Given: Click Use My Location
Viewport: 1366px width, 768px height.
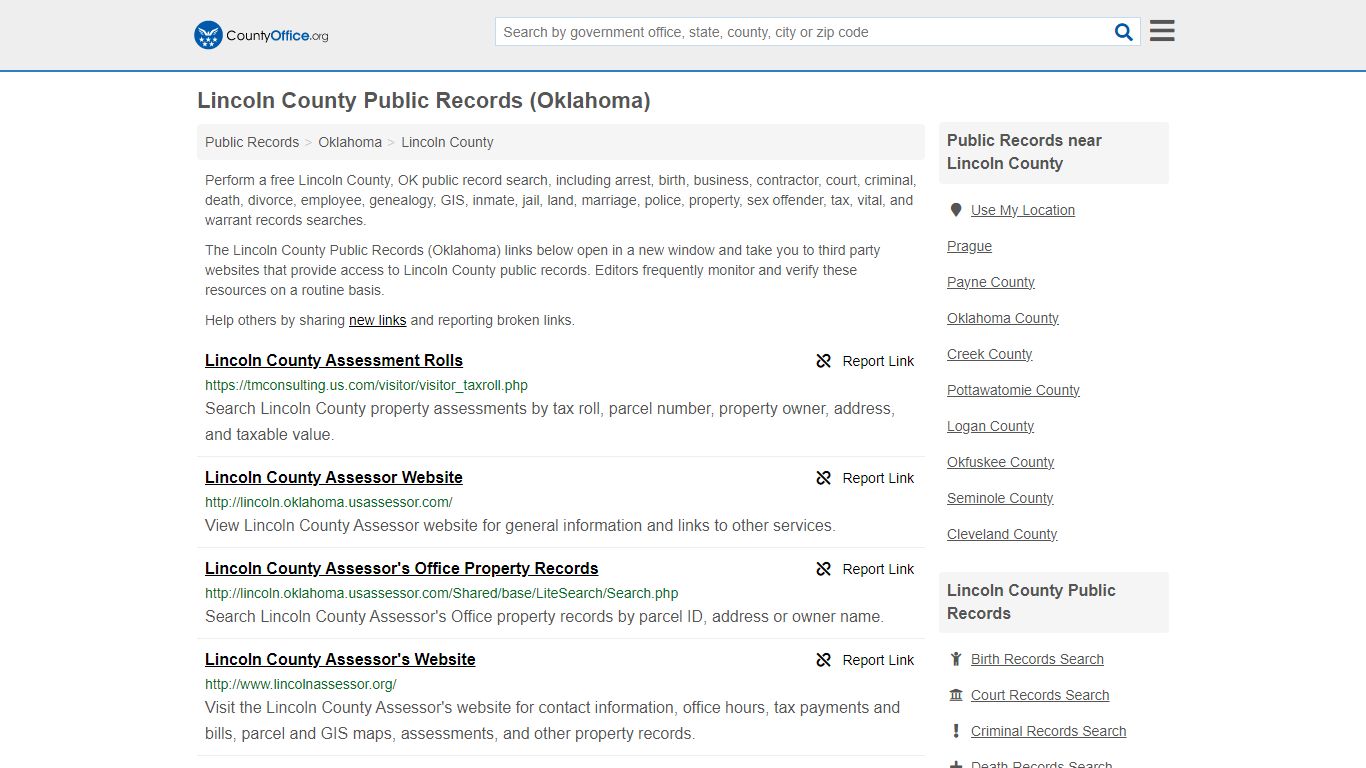Looking at the screenshot, I should [x=1023, y=210].
